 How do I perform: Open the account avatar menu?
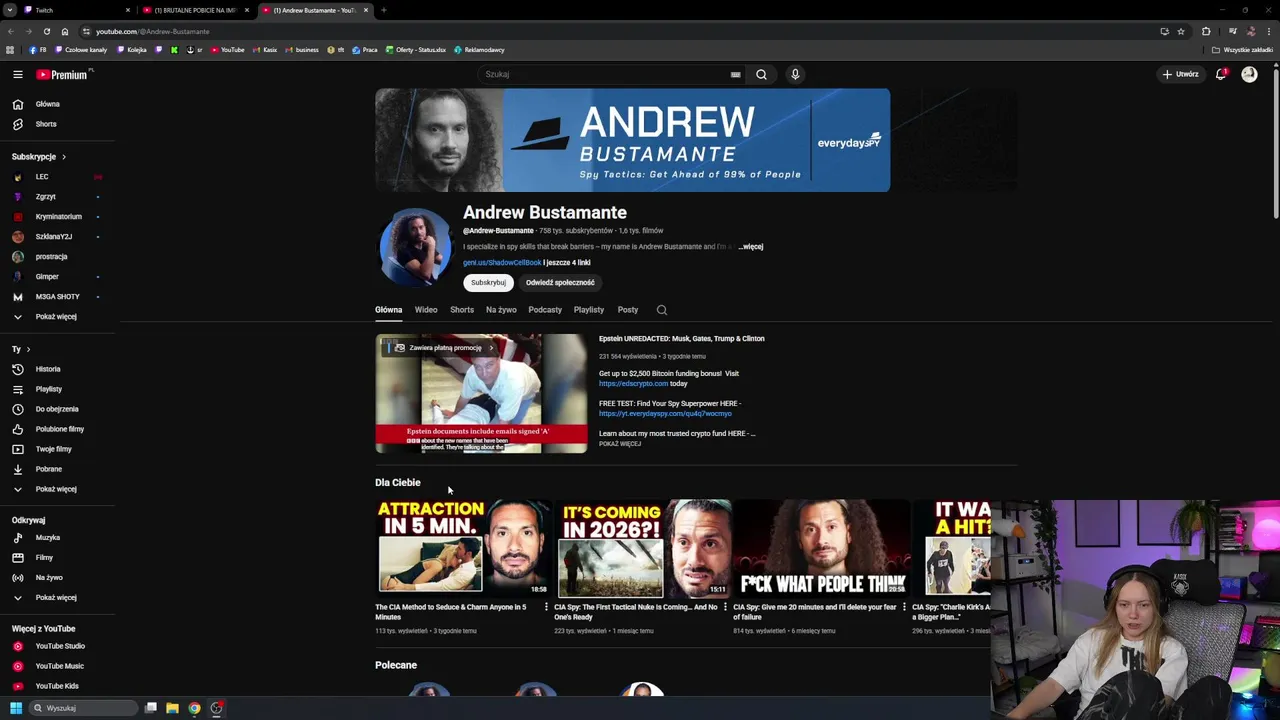pyautogui.click(x=1249, y=74)
